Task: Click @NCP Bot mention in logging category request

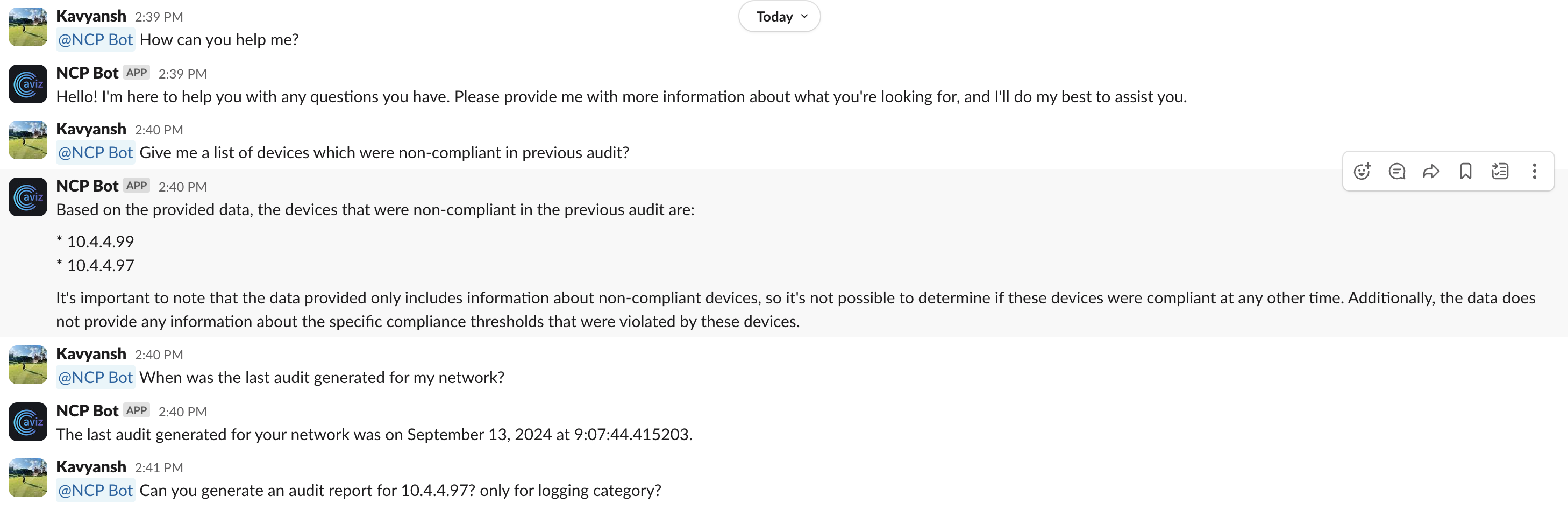Action: (x=96, y=491)
